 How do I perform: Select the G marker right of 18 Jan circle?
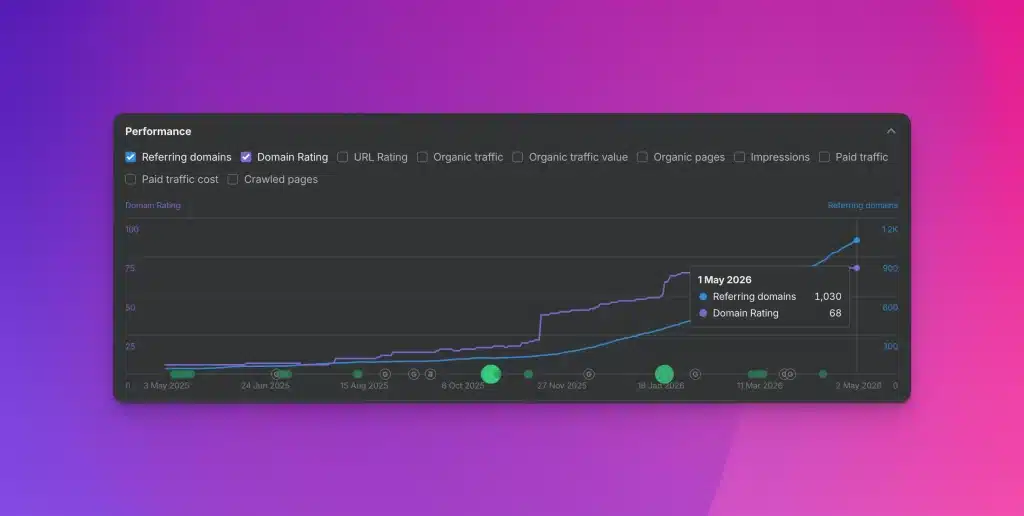tap(696, 374)
